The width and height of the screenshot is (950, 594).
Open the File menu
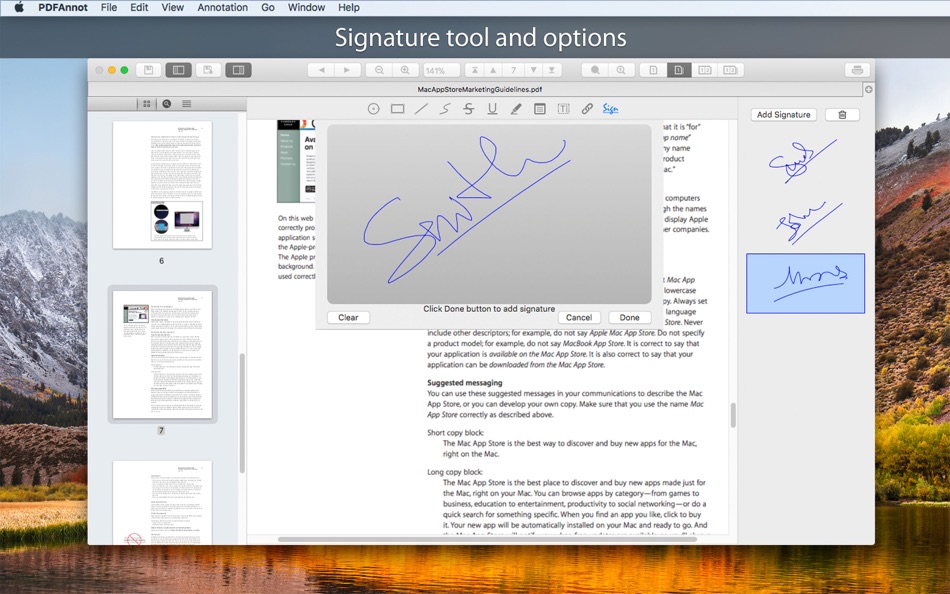pyautogui.click(x=109, y=7)
